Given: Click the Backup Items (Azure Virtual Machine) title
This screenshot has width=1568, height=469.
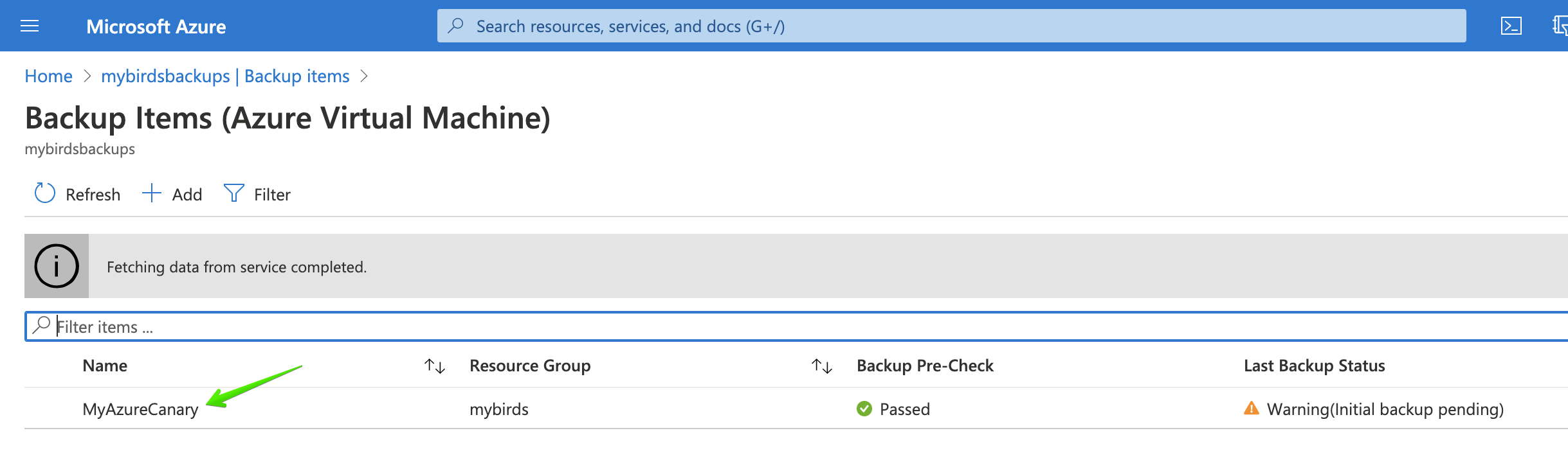Looking at the screenshot, I should click(x=287, y=118).
